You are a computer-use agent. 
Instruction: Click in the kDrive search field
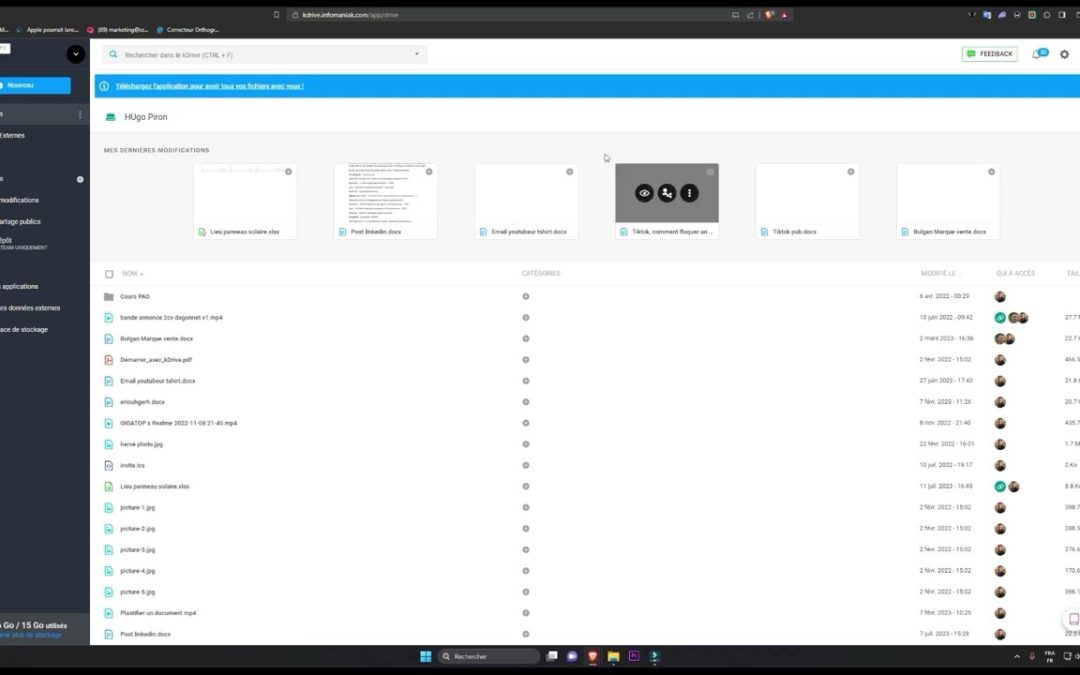(x=264, y=54)
